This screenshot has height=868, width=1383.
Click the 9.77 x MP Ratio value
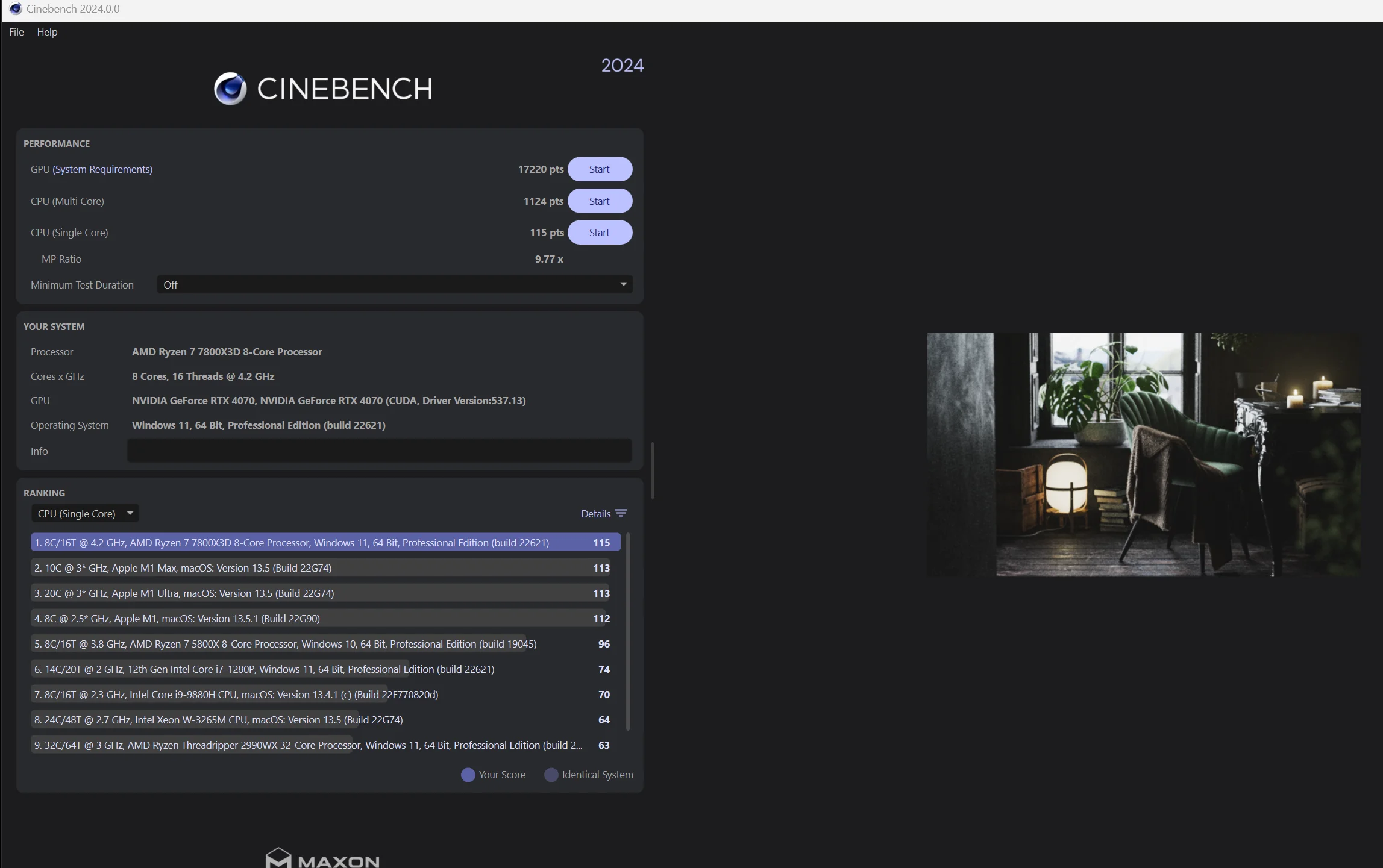[549, 259]
